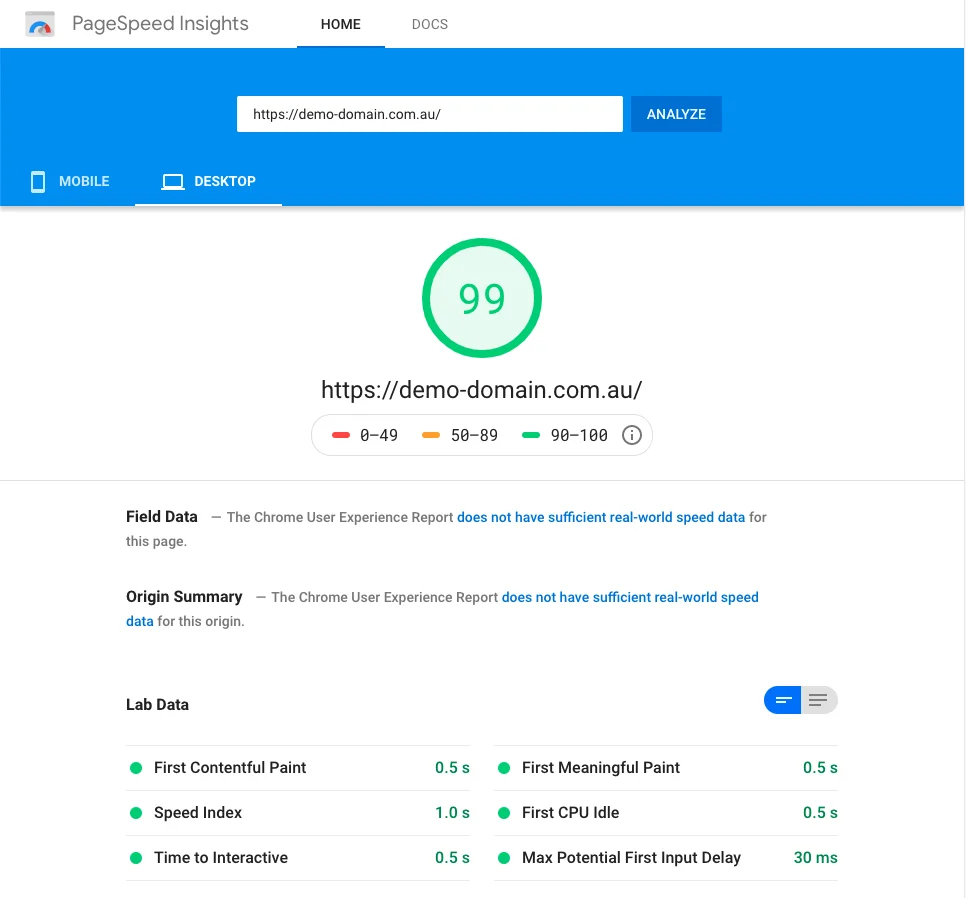Screen dimensions: 966x898
Task: Click the 99 performance score gauge
Action: pyautogui.click(x=482, y=298)
